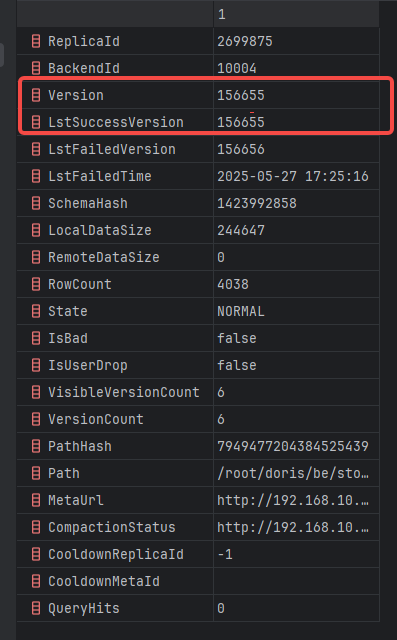Select the icon next to PathHash

pyautogui.click(x=36, y=446)
